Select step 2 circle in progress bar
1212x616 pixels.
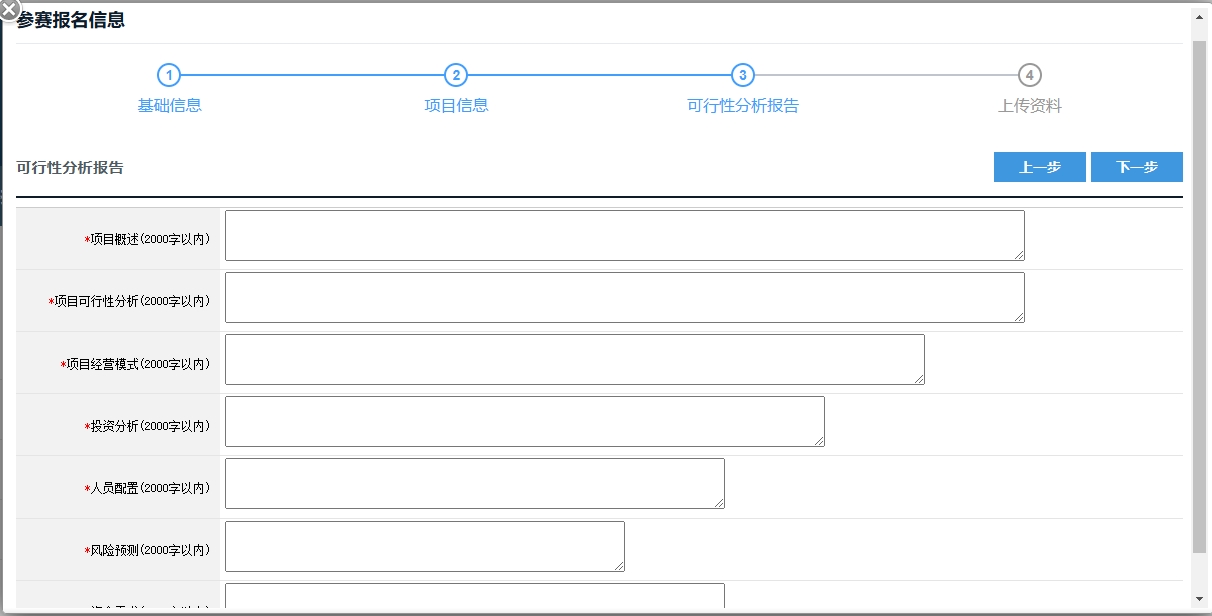456,75
